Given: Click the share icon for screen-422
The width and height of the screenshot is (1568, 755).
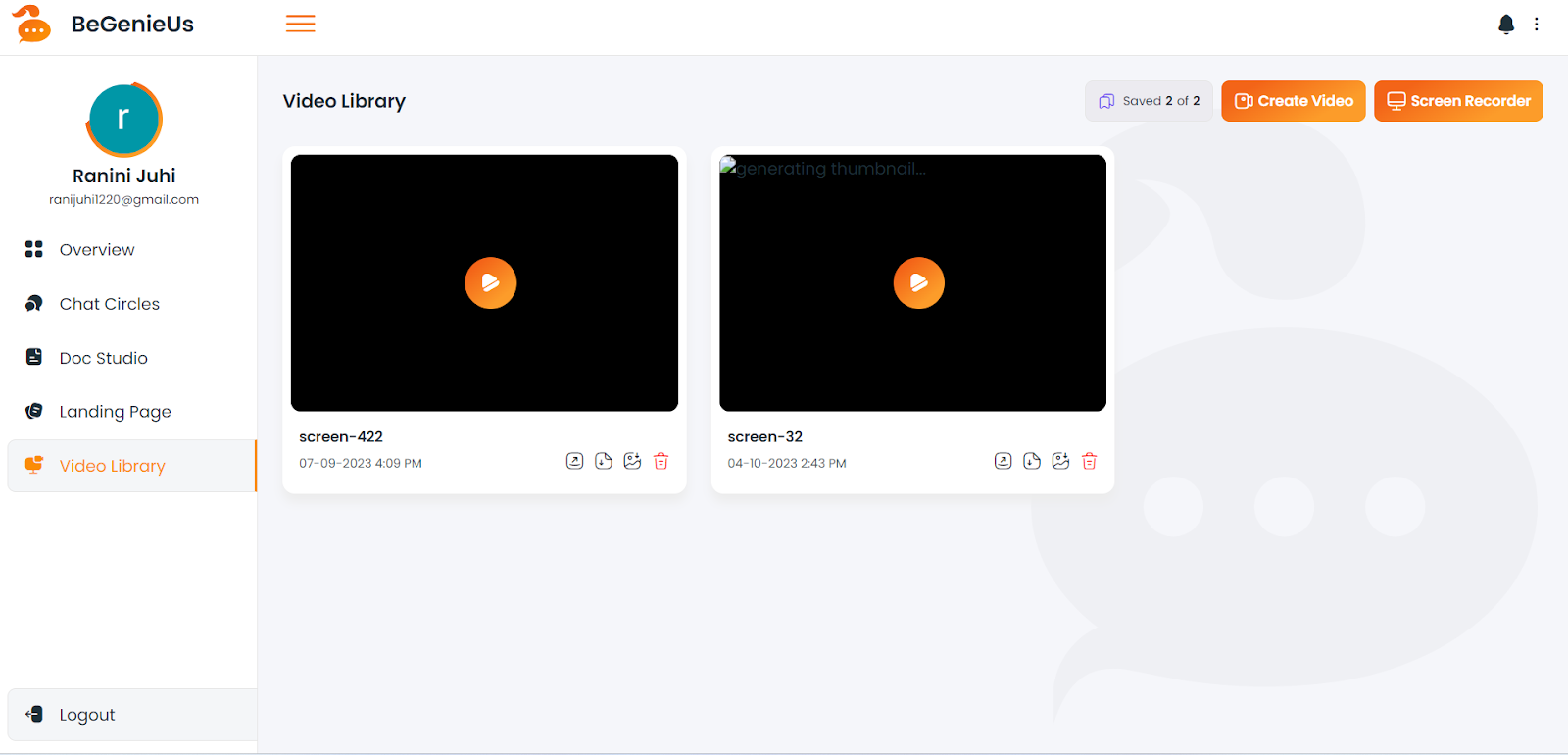Looking at the screenshot, I should 574,461.
